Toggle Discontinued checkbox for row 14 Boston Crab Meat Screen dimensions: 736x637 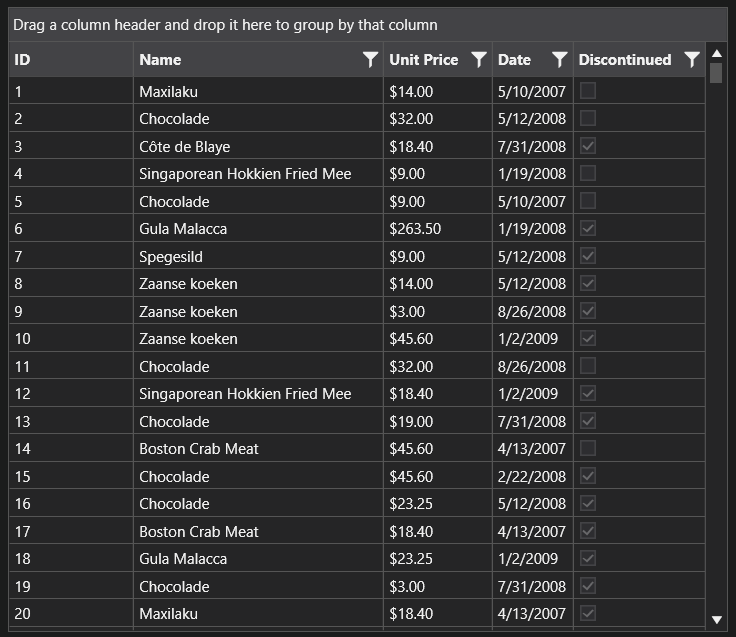pos(588,448)
